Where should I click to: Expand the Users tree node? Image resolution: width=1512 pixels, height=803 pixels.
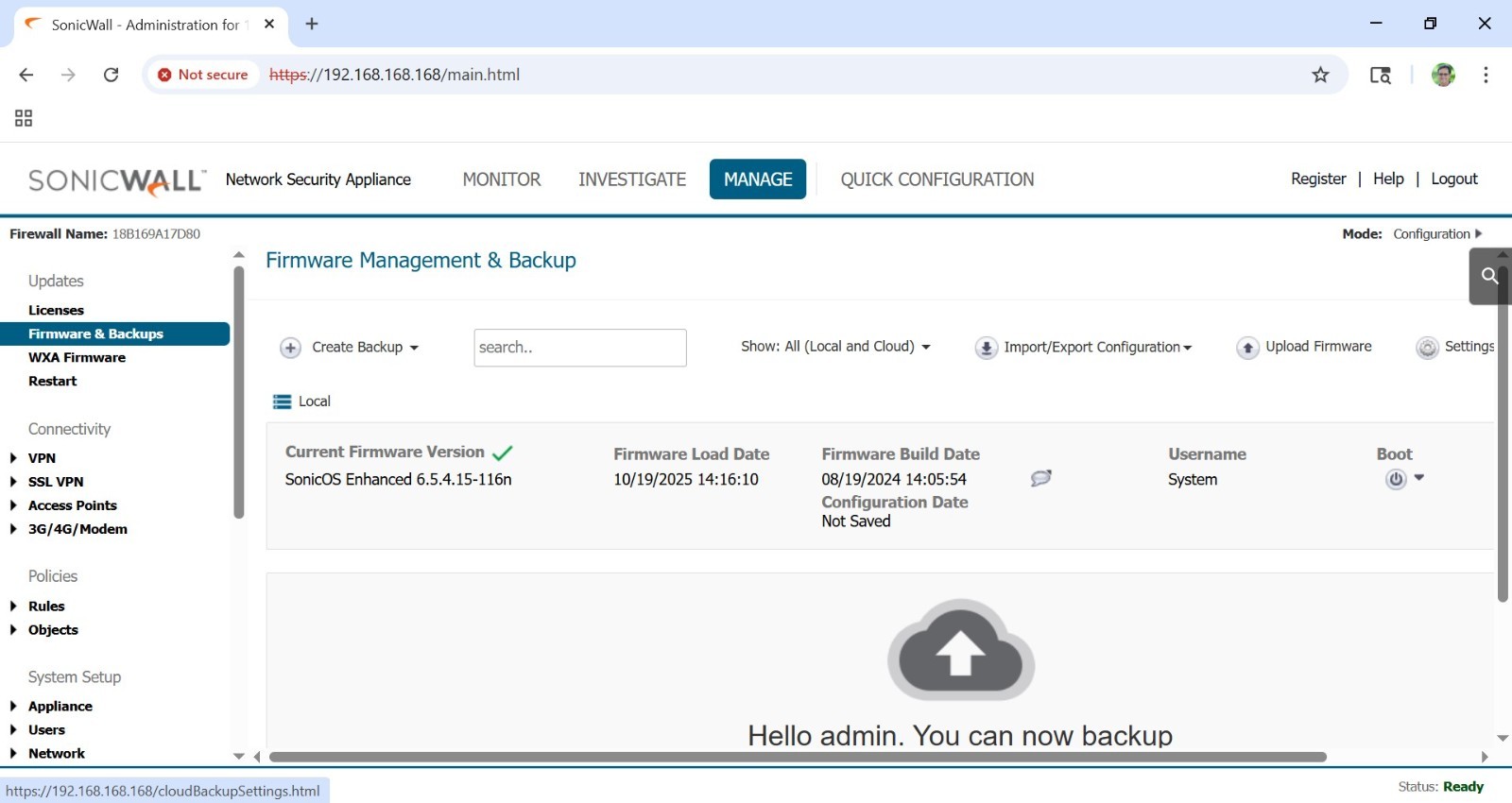coord(13,730)
